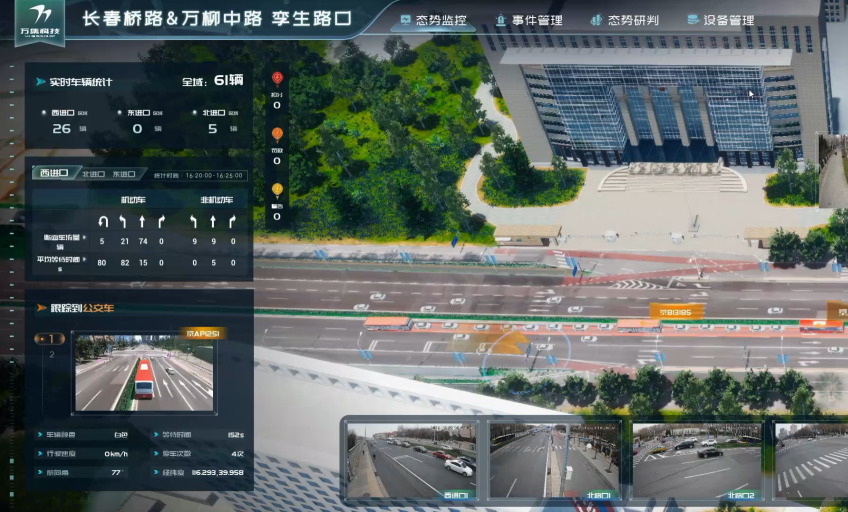The image size is (848, 512).
Task: Click the 万集科技 logo badge
Action: tap(39, 21)
